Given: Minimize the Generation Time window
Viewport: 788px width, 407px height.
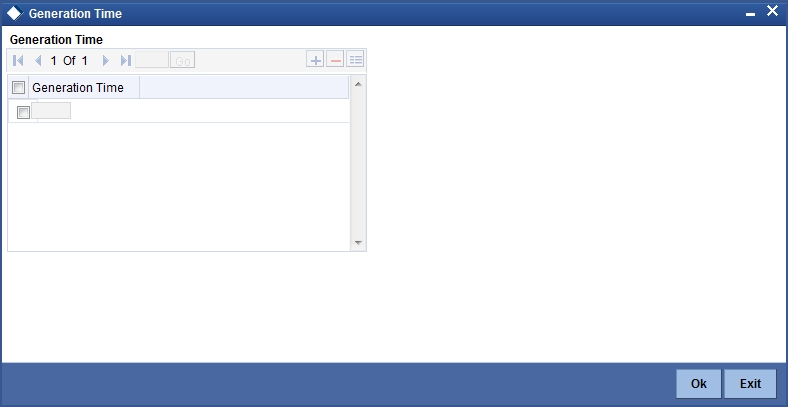Looking at the screenshot, I should click(x=750, y=14).
